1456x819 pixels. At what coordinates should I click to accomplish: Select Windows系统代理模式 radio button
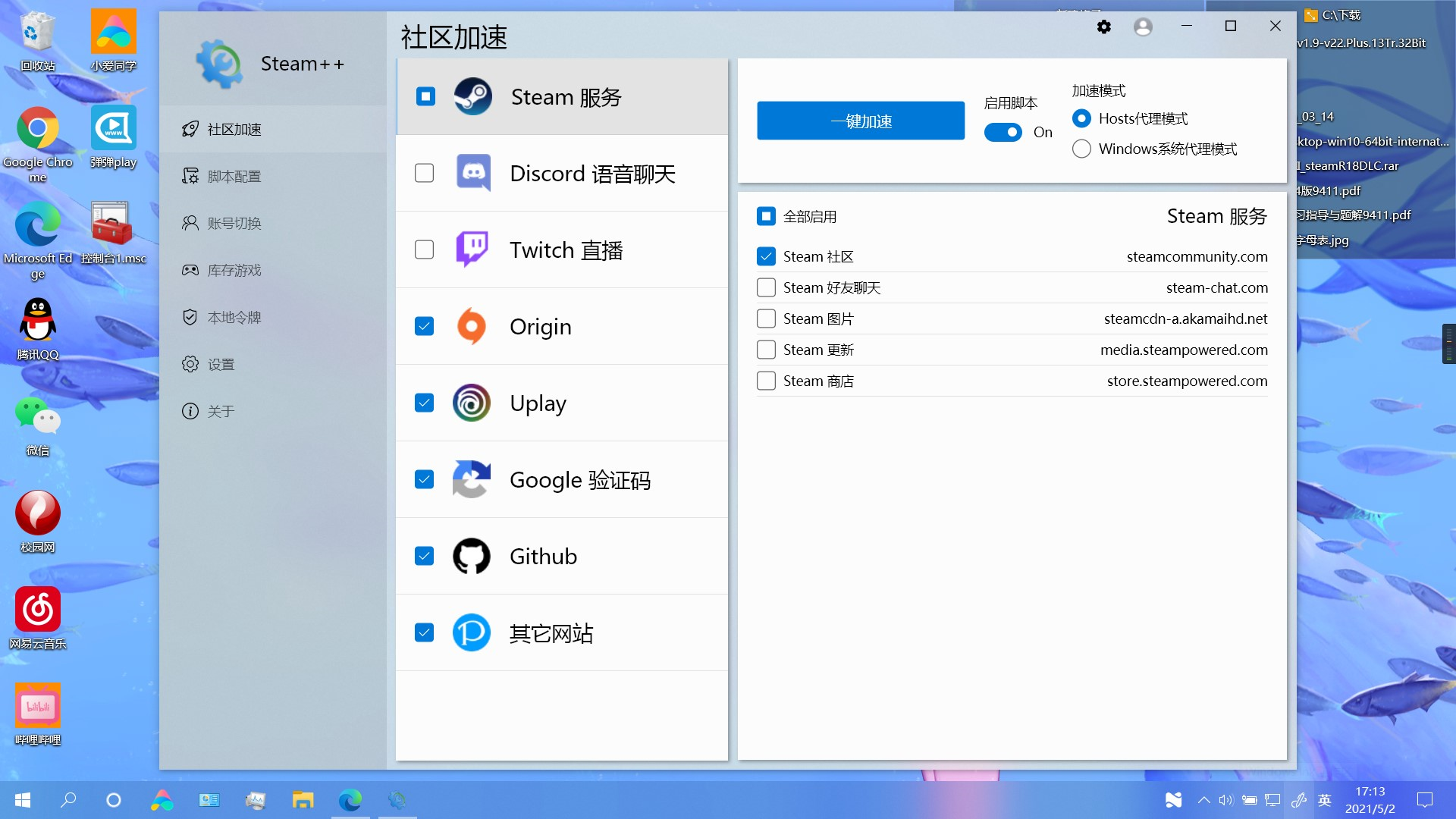pyautogui.click(x=1082, y=149)
